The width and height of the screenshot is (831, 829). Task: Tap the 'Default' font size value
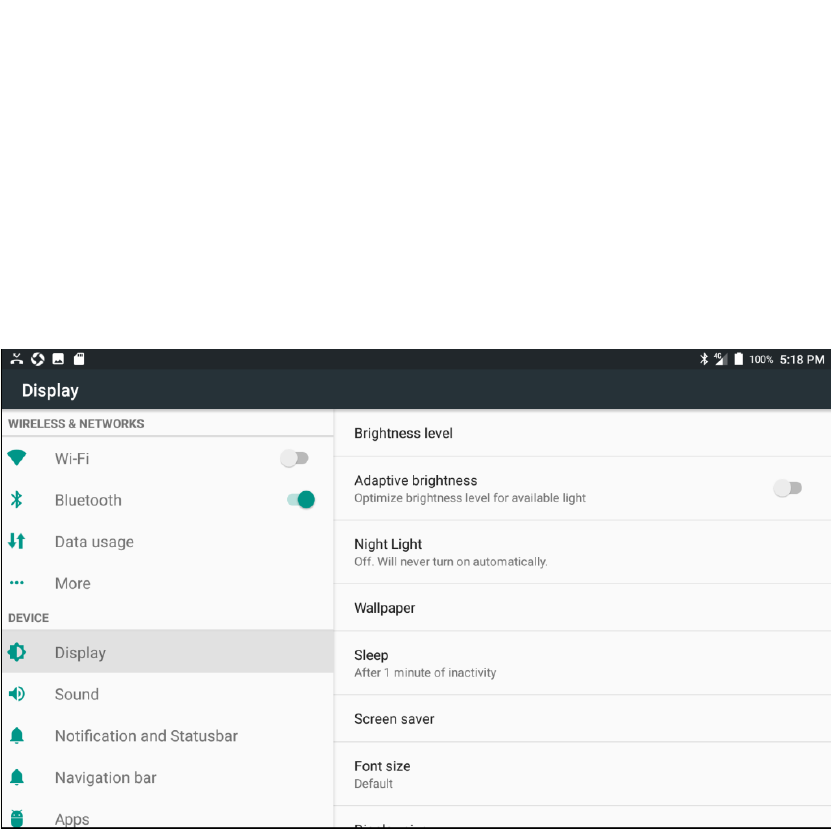click(x=374, y=783)
